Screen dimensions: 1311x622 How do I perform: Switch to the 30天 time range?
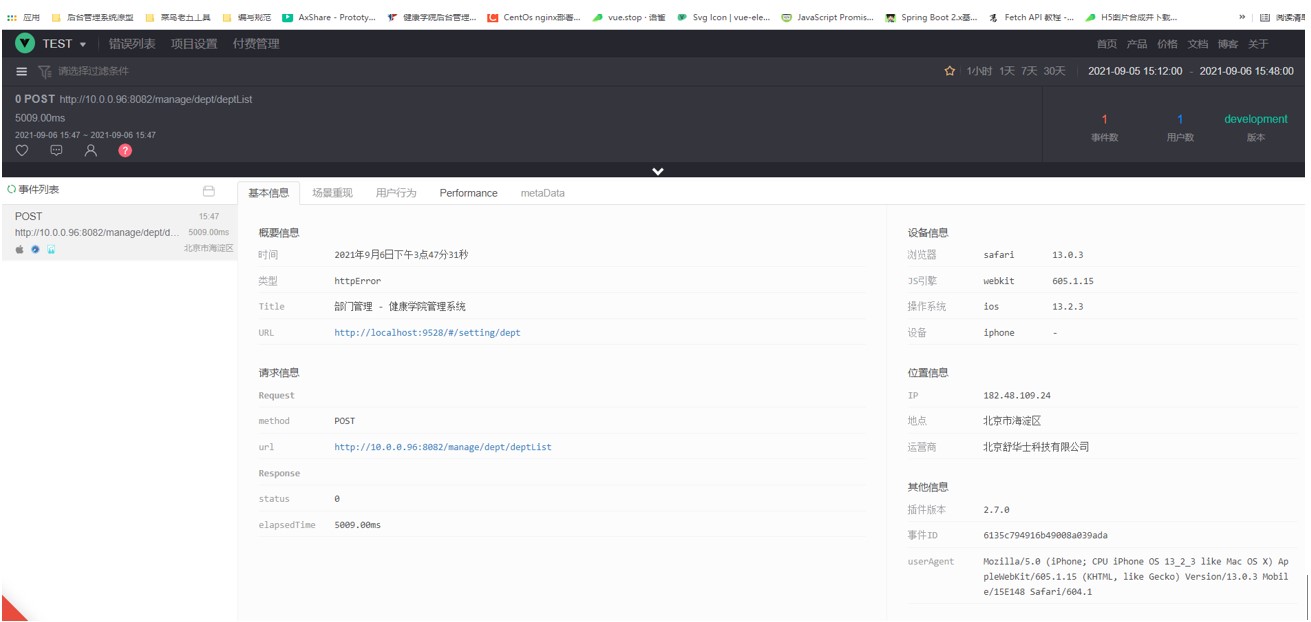click(x=1052, y=71)
